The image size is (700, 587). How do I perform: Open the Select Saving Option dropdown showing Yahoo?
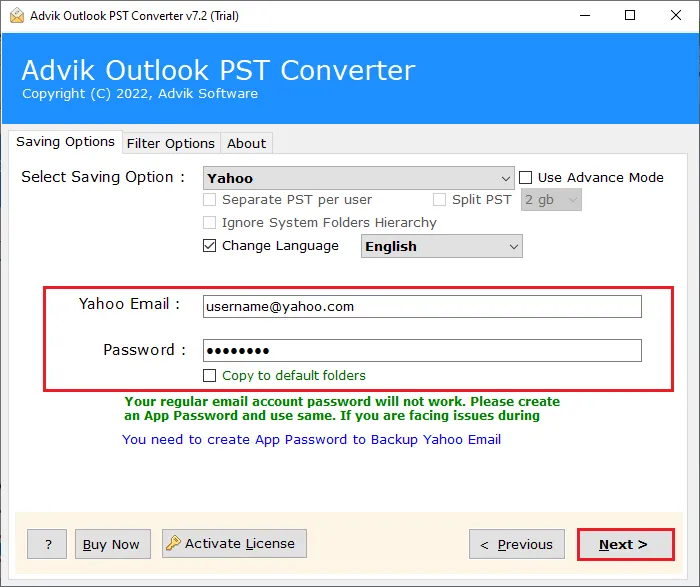[x=358, y=178]
